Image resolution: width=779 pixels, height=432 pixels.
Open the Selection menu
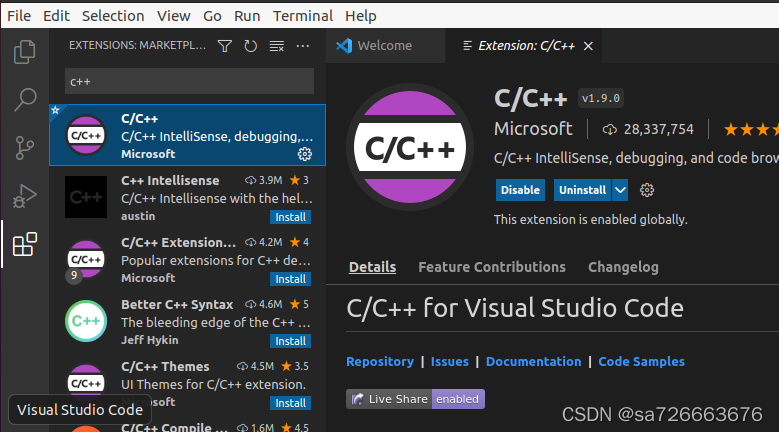[113, 16]
